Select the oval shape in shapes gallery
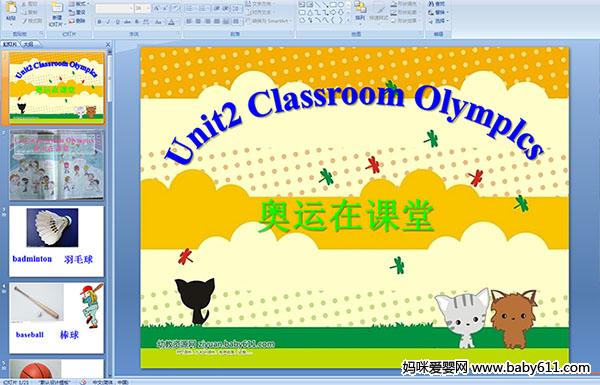The height and width of the screenshot is (385, 600). tap(341, 4)
